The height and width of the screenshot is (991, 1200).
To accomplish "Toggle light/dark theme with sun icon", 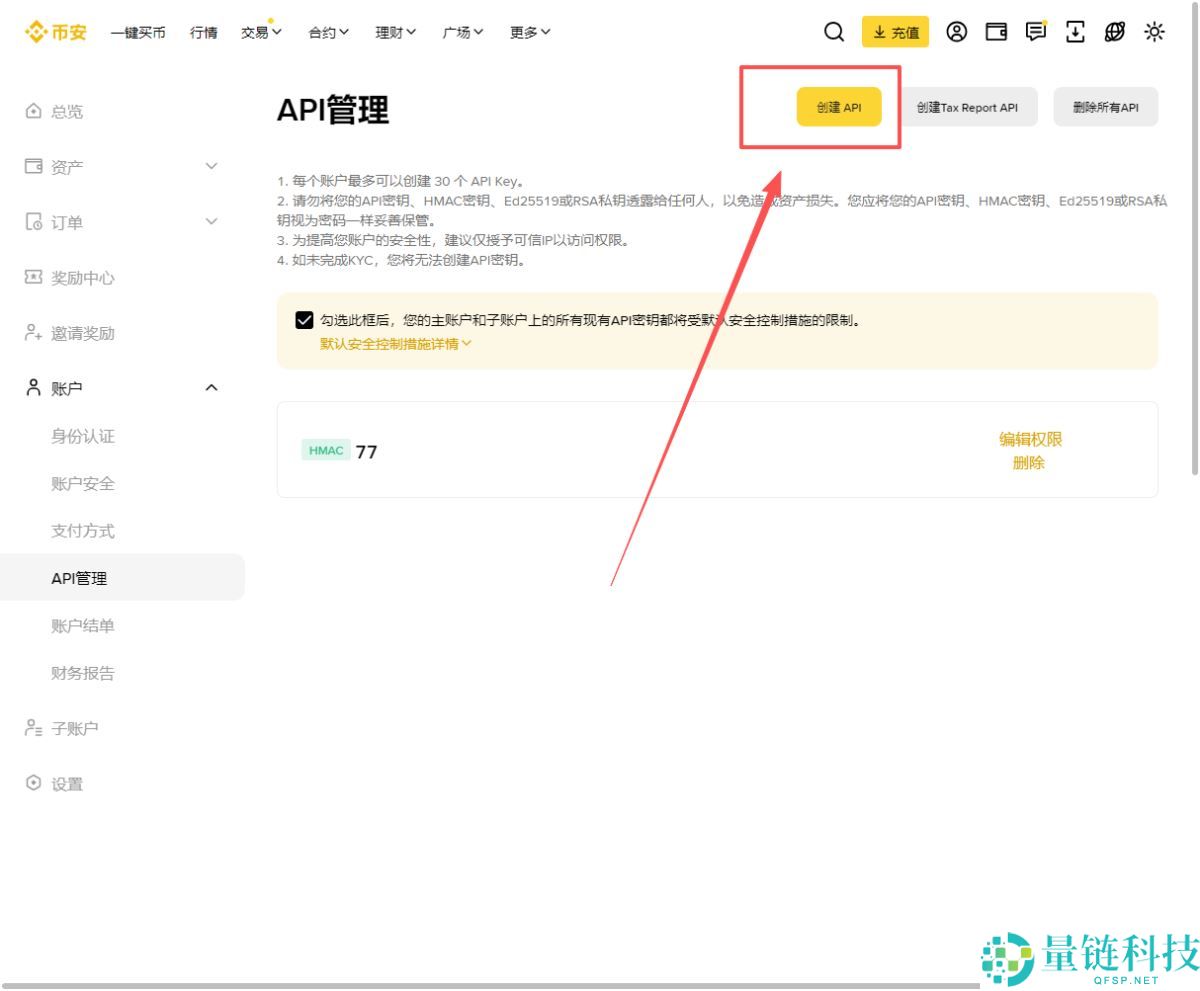I will [x=1154, y=32].
